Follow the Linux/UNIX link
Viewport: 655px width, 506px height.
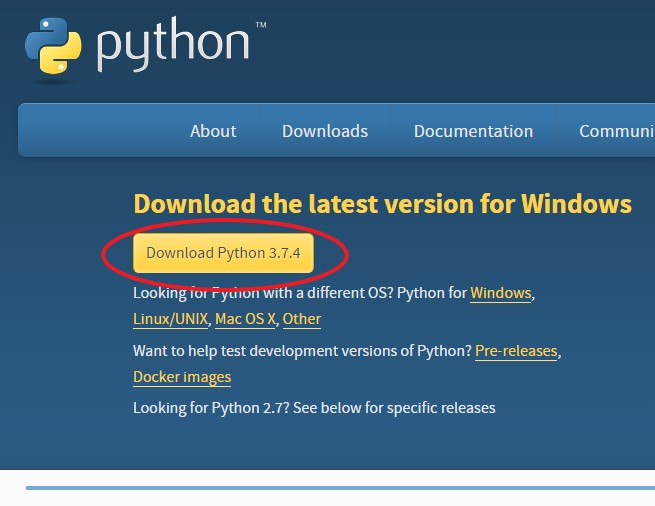[x=170, y=319]
